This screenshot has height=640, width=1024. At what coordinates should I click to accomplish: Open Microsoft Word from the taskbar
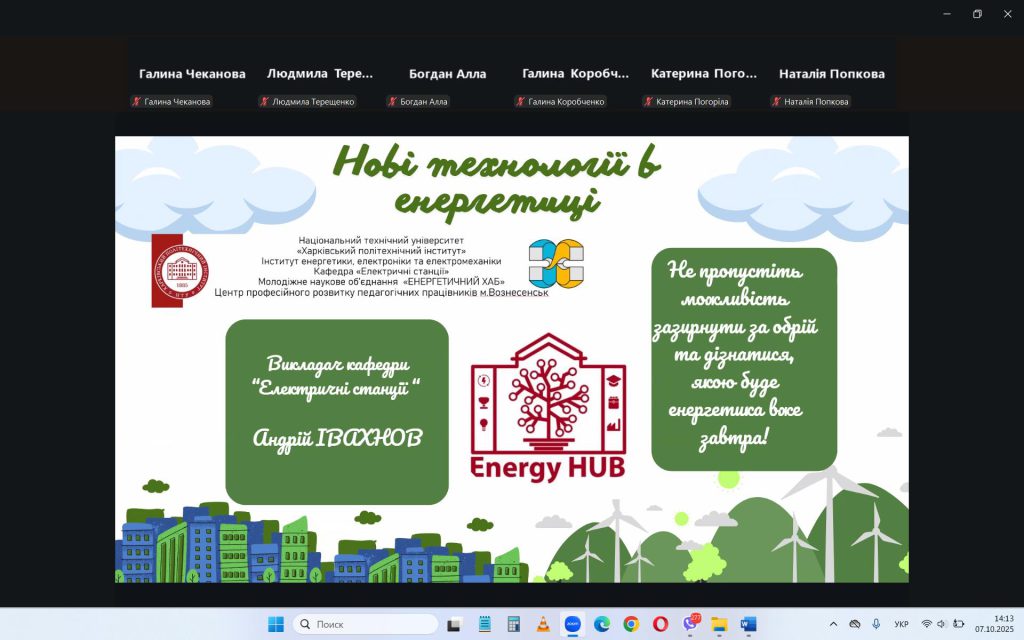pyautogui.click(x=748, y=624)
